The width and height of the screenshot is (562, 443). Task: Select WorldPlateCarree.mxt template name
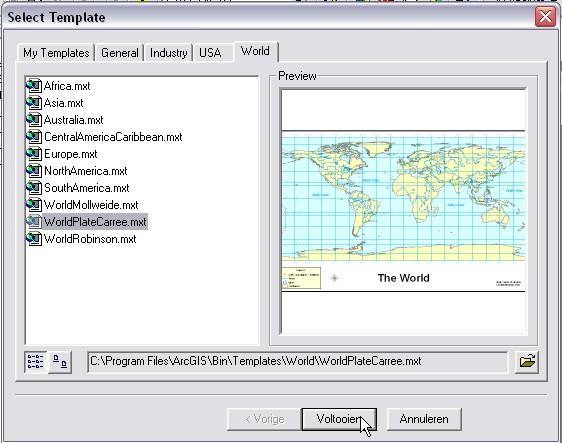click(x=95, y=222)
